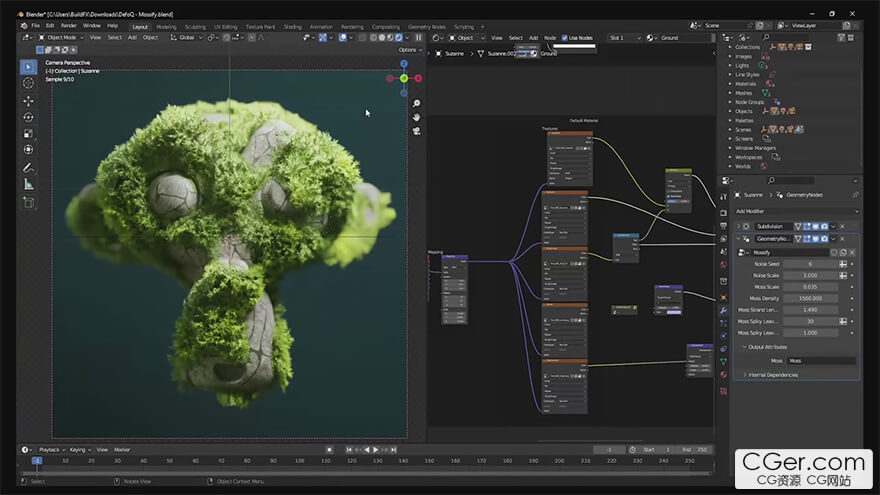Expand the Internal Dependencies section
The image size is (880, 495).
click(745, 375)
